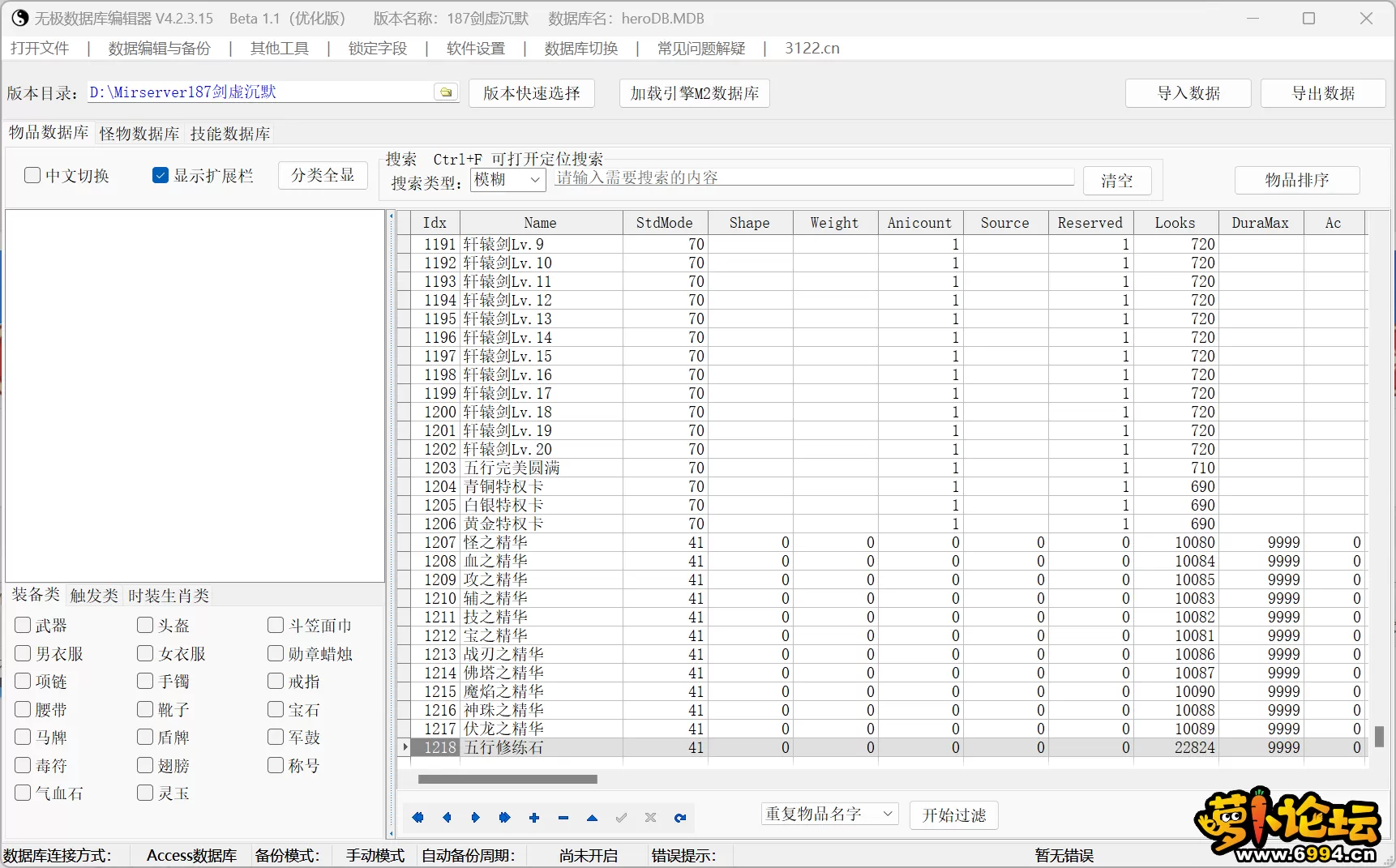Enable 中文切换 checkbox

[x=32, y=175]
